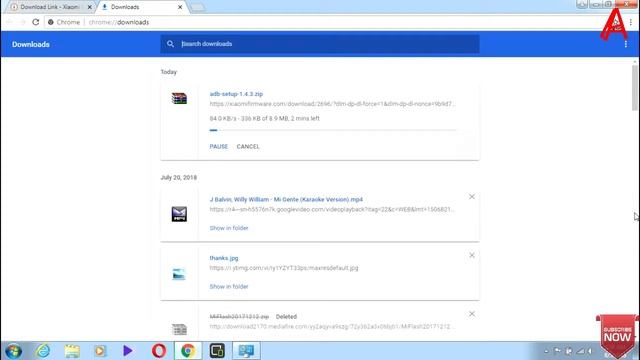Click the googlevideo.com source URL
Image resolution: width=640 pixels, height=360 pixels.
click(332, 209)
